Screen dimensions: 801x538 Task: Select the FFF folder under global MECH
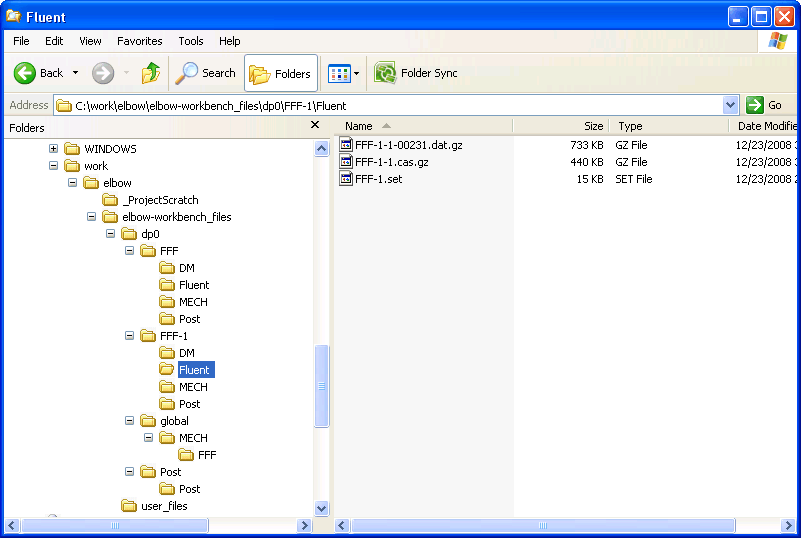[207, 455]
